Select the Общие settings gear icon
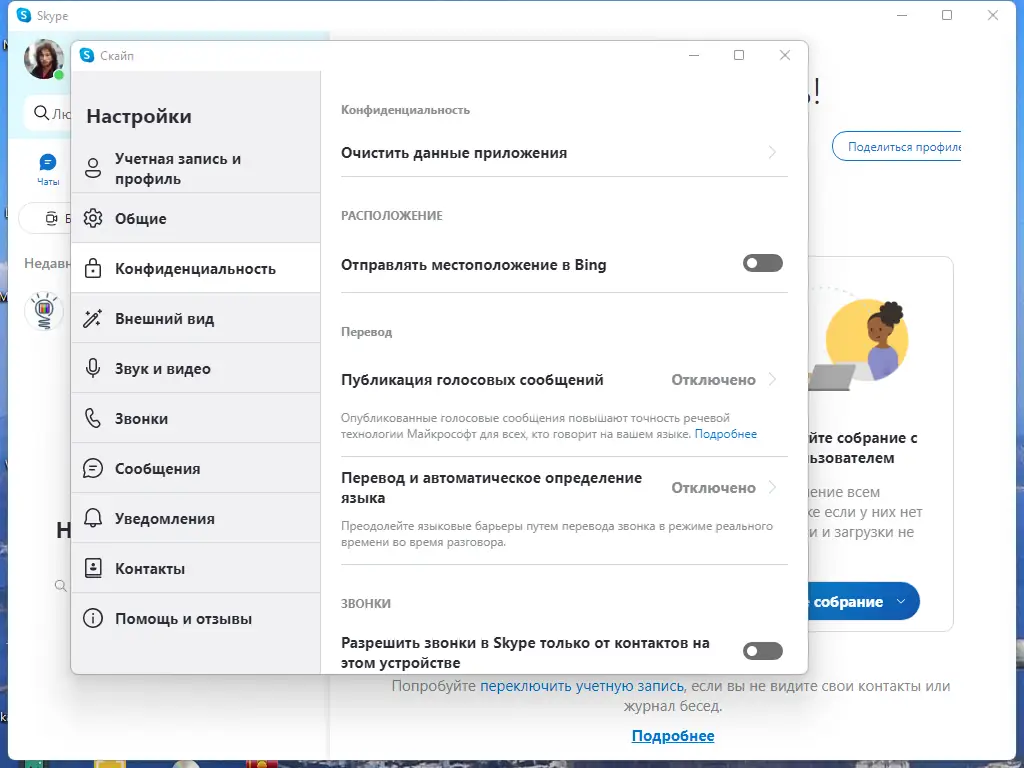1024x768 pixels. [93, 218]
